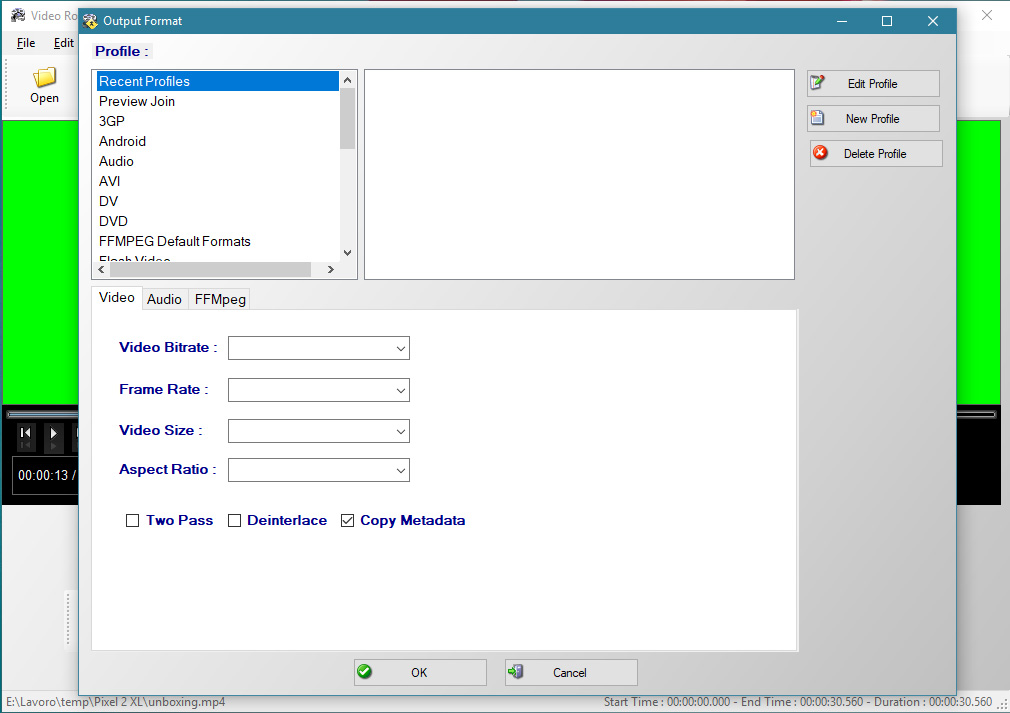The height and width of the screenshot is (713, 1010).
Task: Click the Cancel button icon
Action: click(x=516, y=672)
